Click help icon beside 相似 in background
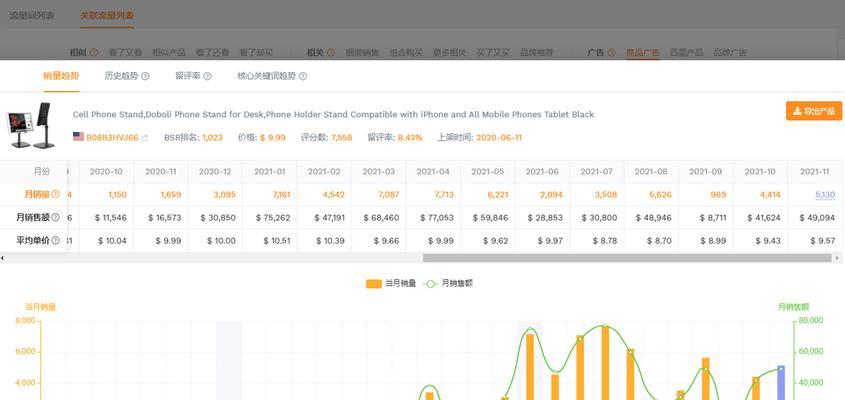Viewport: 845px width, 400px height. (x=94, y=52)
